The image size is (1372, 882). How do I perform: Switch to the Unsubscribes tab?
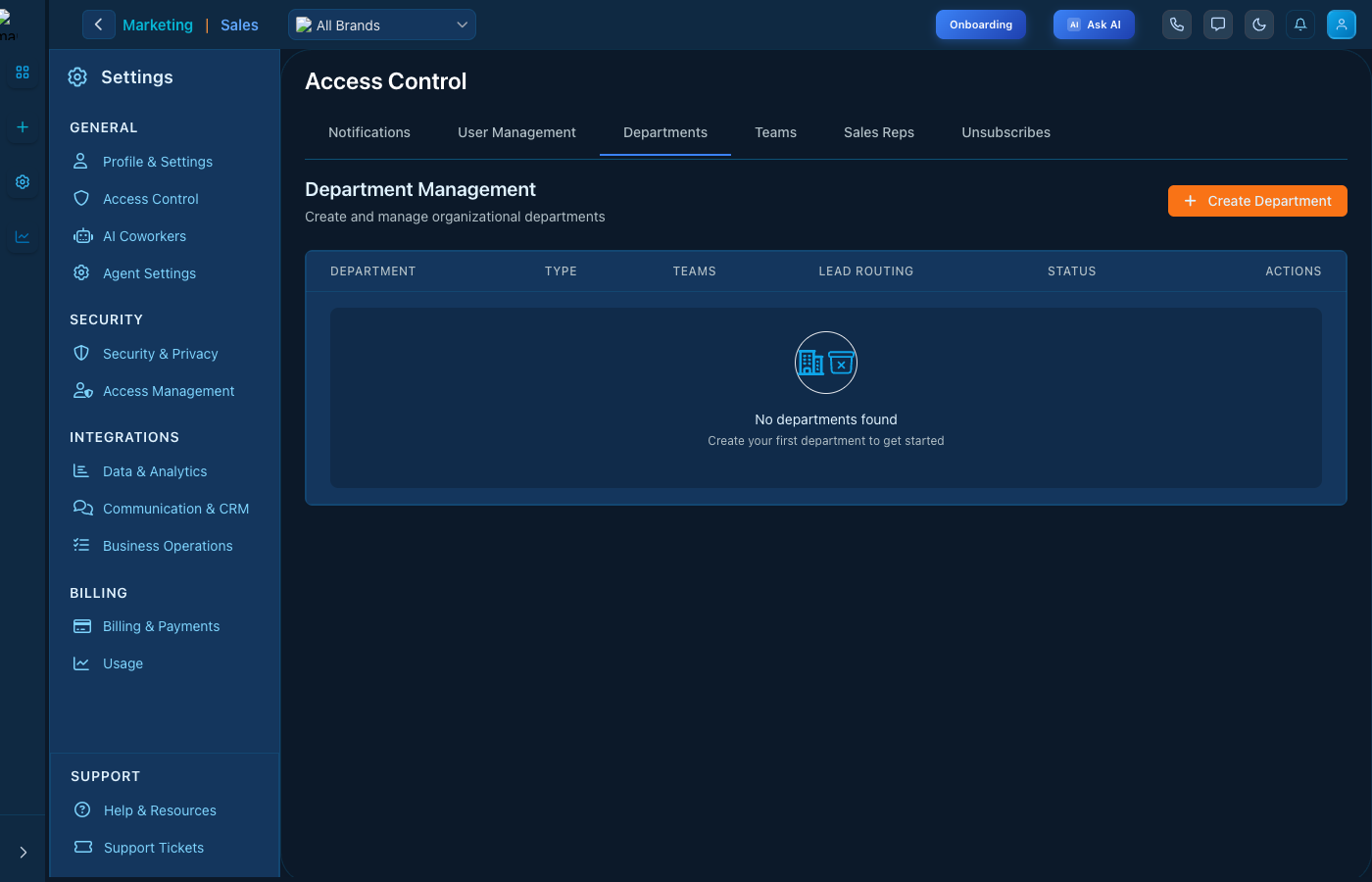pyautogui.click(x=1005, y=132)
